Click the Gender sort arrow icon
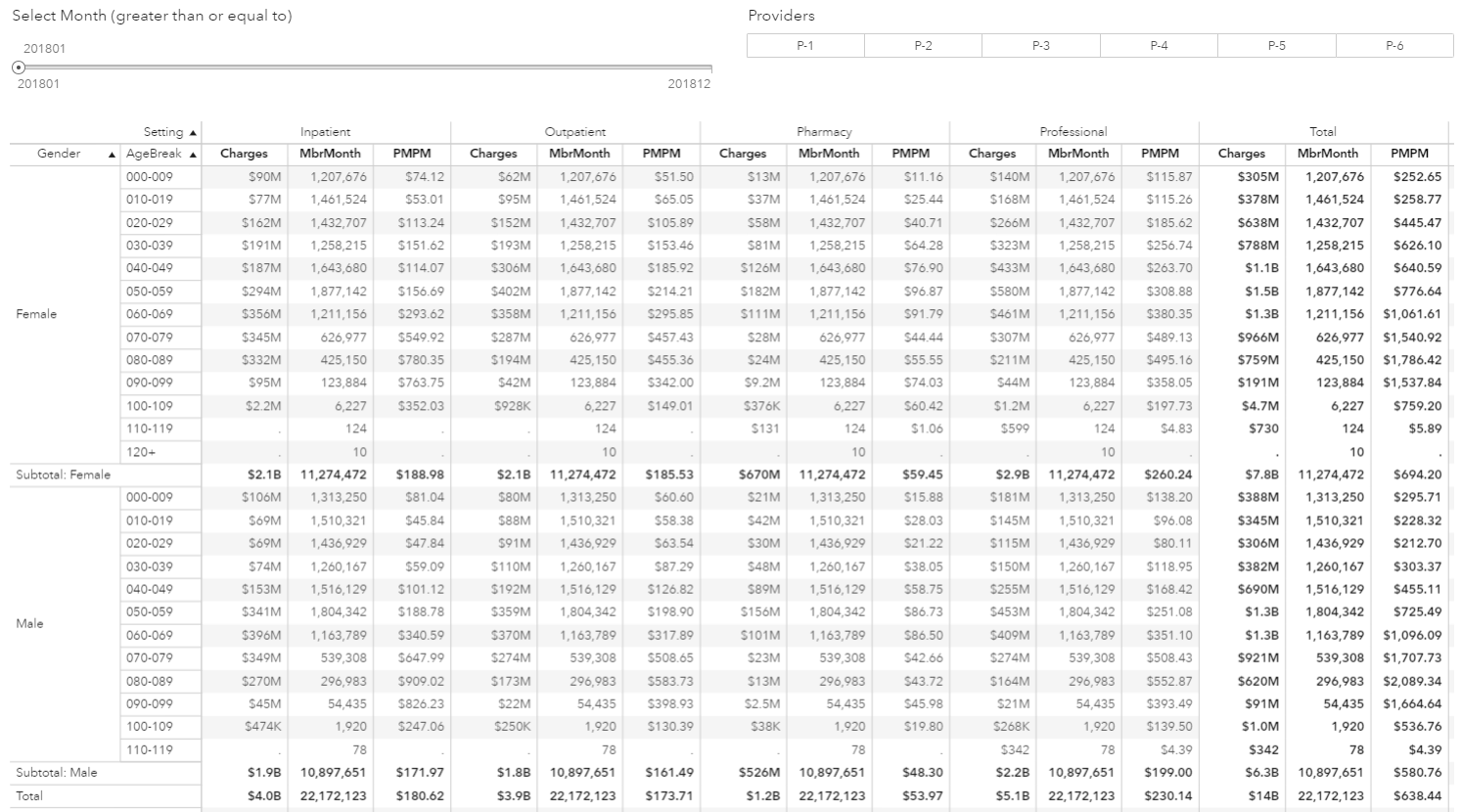 coord(113,155)
